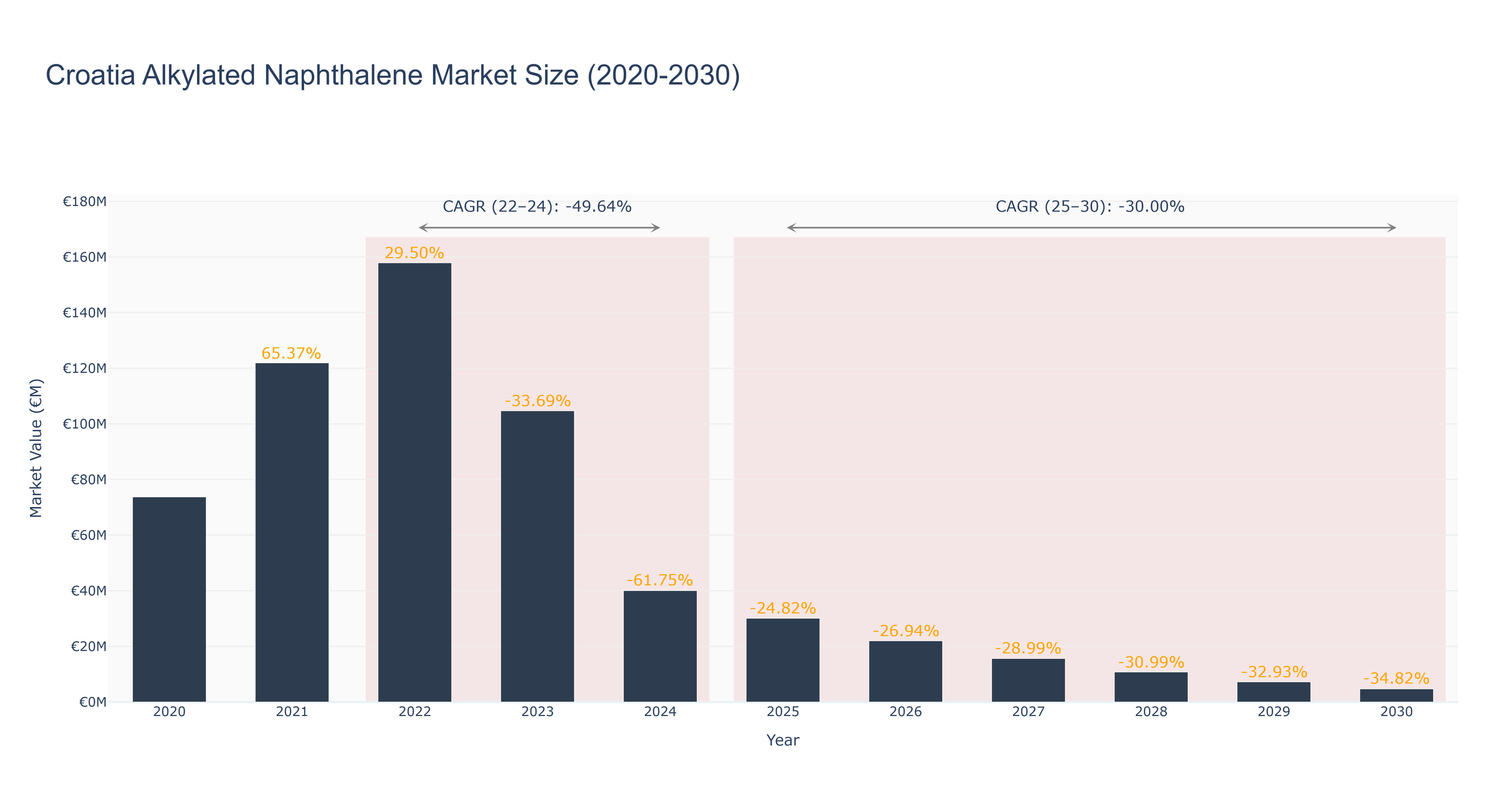Viewport: 1512px width, 810px height.
Task: Click the 65.37% growth label
Action: pos(291,353)
